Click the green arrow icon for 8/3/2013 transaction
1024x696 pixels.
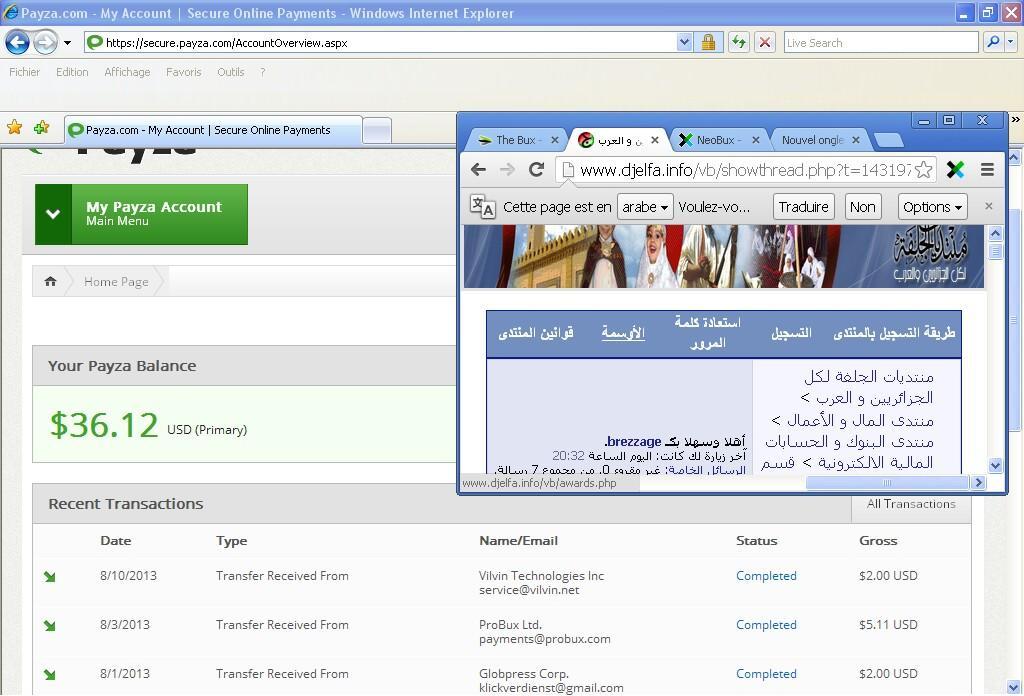tap(50, 625)
